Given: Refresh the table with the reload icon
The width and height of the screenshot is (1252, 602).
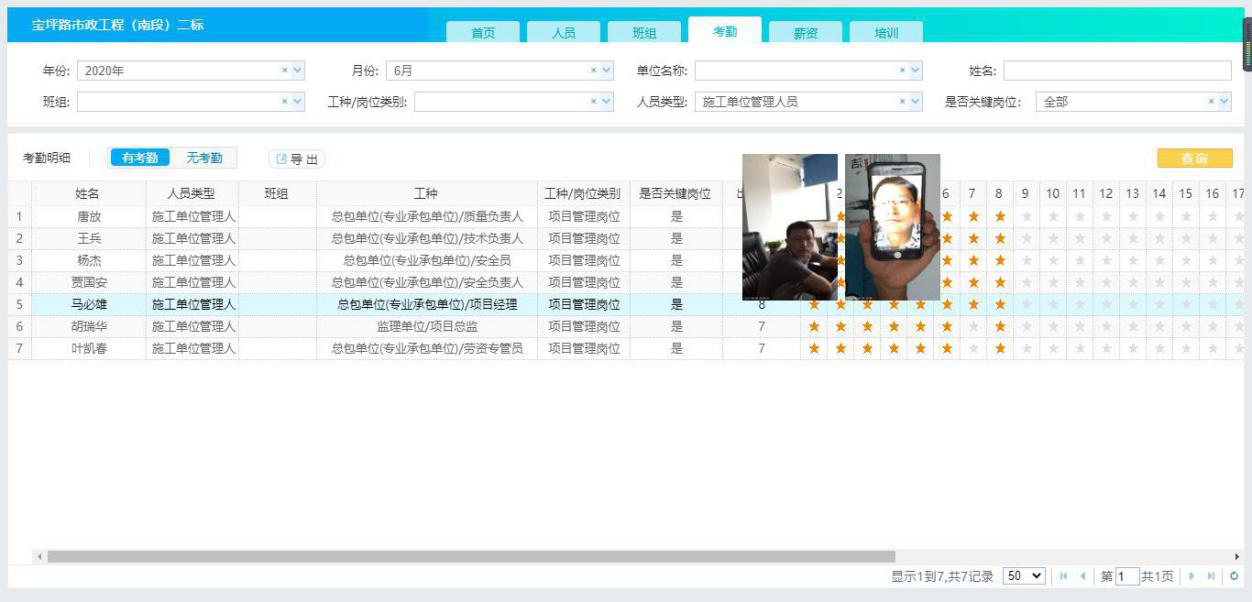Looking at the screenshot, I should (1234, 576).
